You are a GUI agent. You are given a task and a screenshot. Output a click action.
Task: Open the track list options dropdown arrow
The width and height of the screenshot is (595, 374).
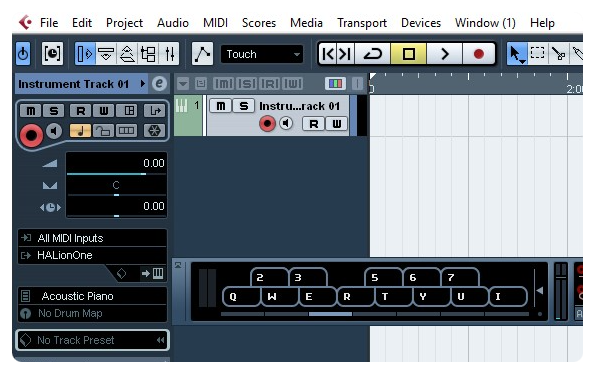tap(183, 83)
